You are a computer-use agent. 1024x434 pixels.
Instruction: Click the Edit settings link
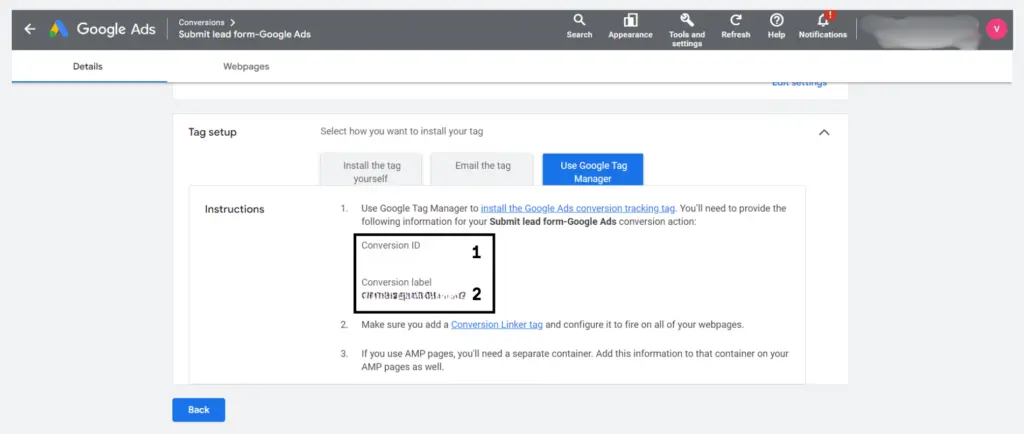click(799, 83)
